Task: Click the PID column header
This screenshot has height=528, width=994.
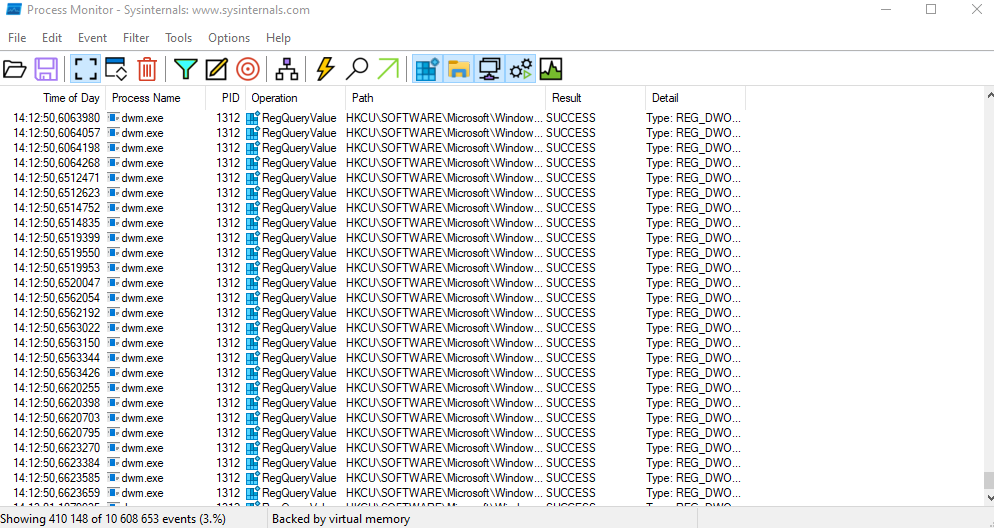Action: point(226,98)
